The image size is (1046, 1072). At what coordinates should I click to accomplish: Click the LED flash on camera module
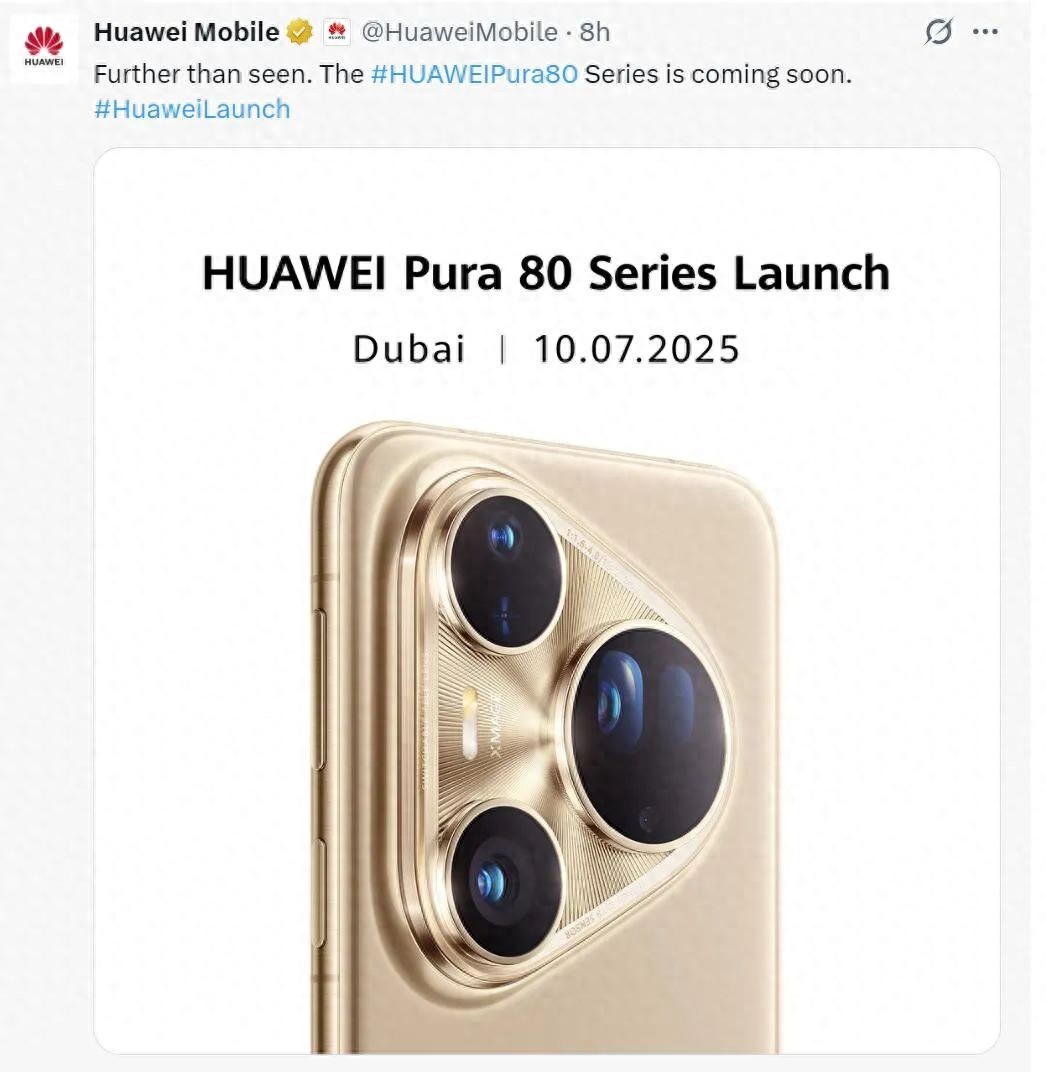(470, 723)
